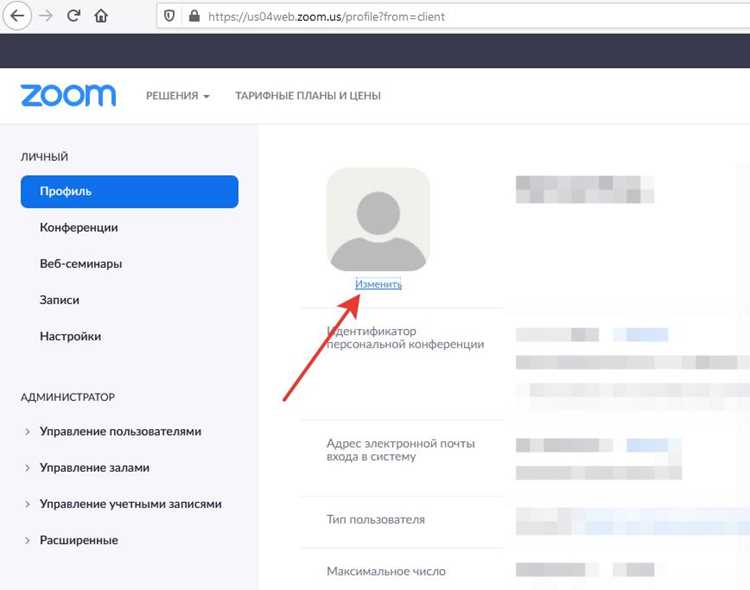
Task: Expand the Расширенные section
Action: [x=78, y=540]
